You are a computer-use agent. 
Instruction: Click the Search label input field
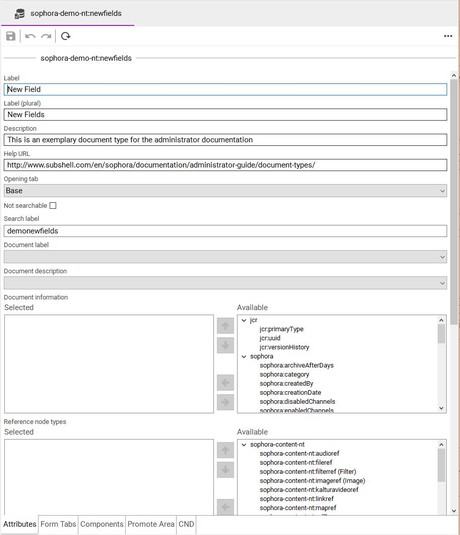[225, 231]
